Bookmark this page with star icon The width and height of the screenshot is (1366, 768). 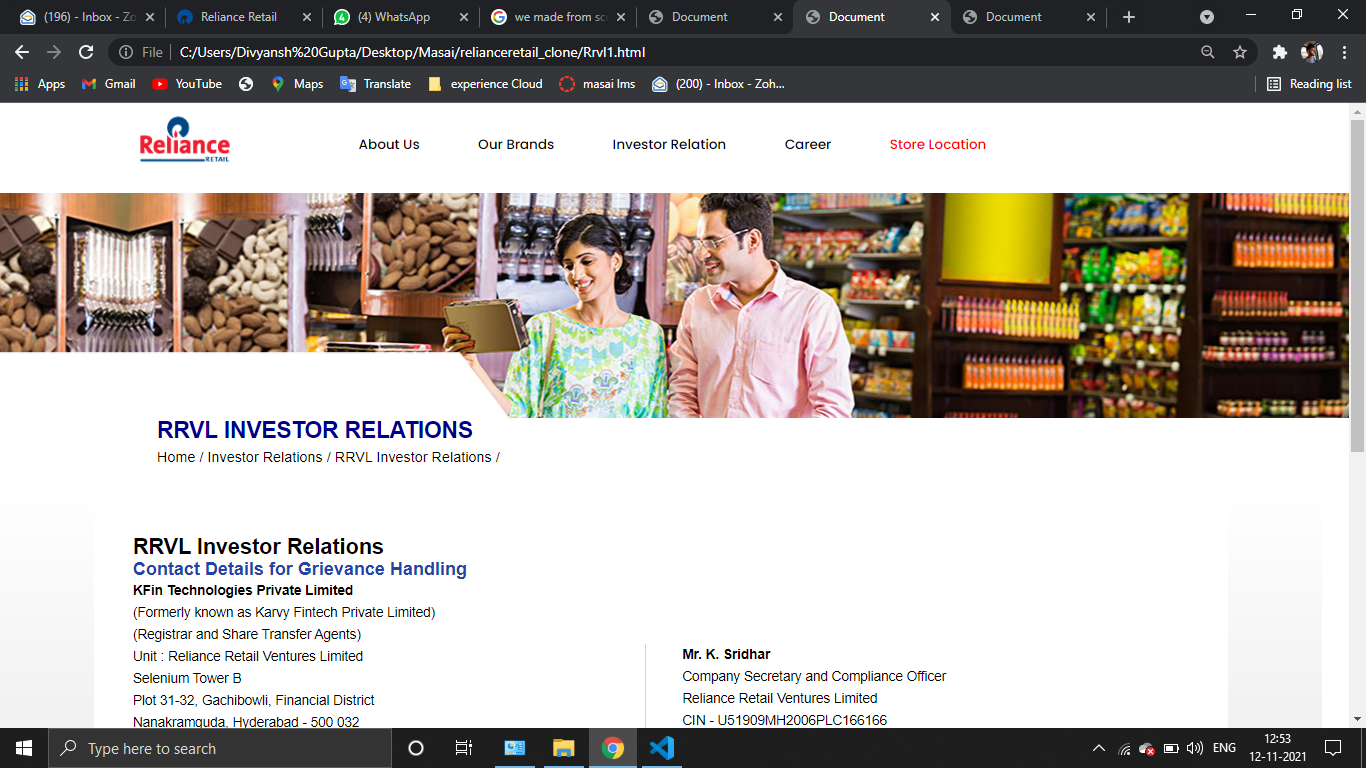click(1240, 52)
